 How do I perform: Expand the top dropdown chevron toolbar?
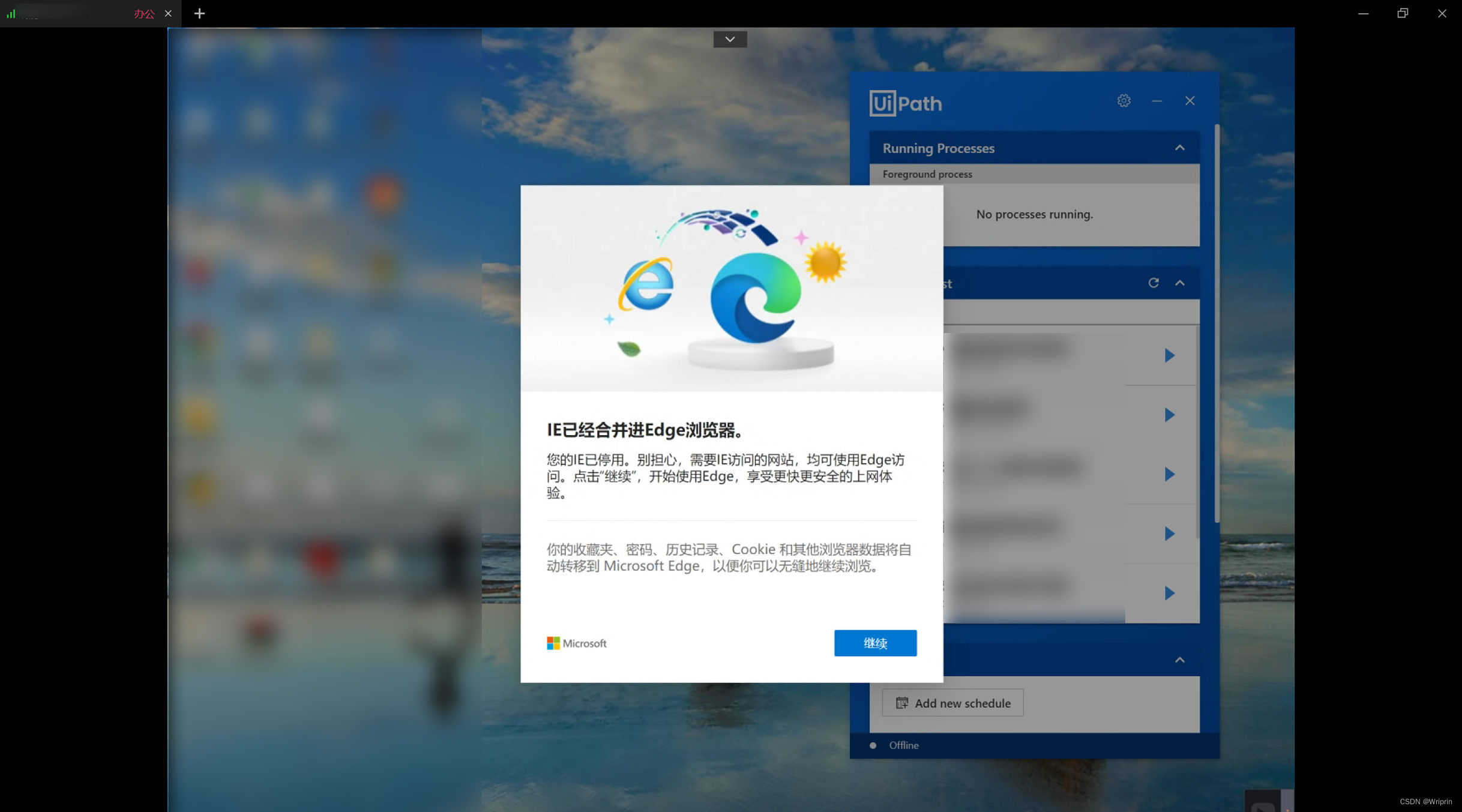730,39
